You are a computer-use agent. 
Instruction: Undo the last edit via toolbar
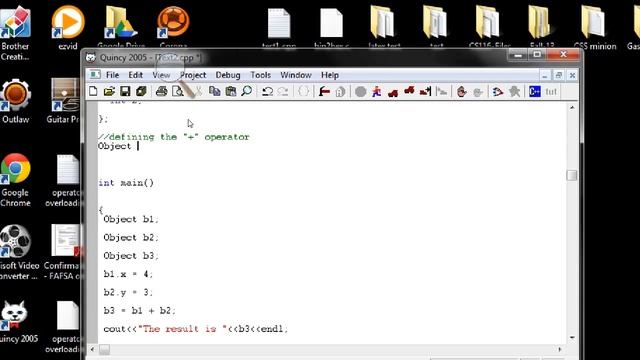point(267,91)
